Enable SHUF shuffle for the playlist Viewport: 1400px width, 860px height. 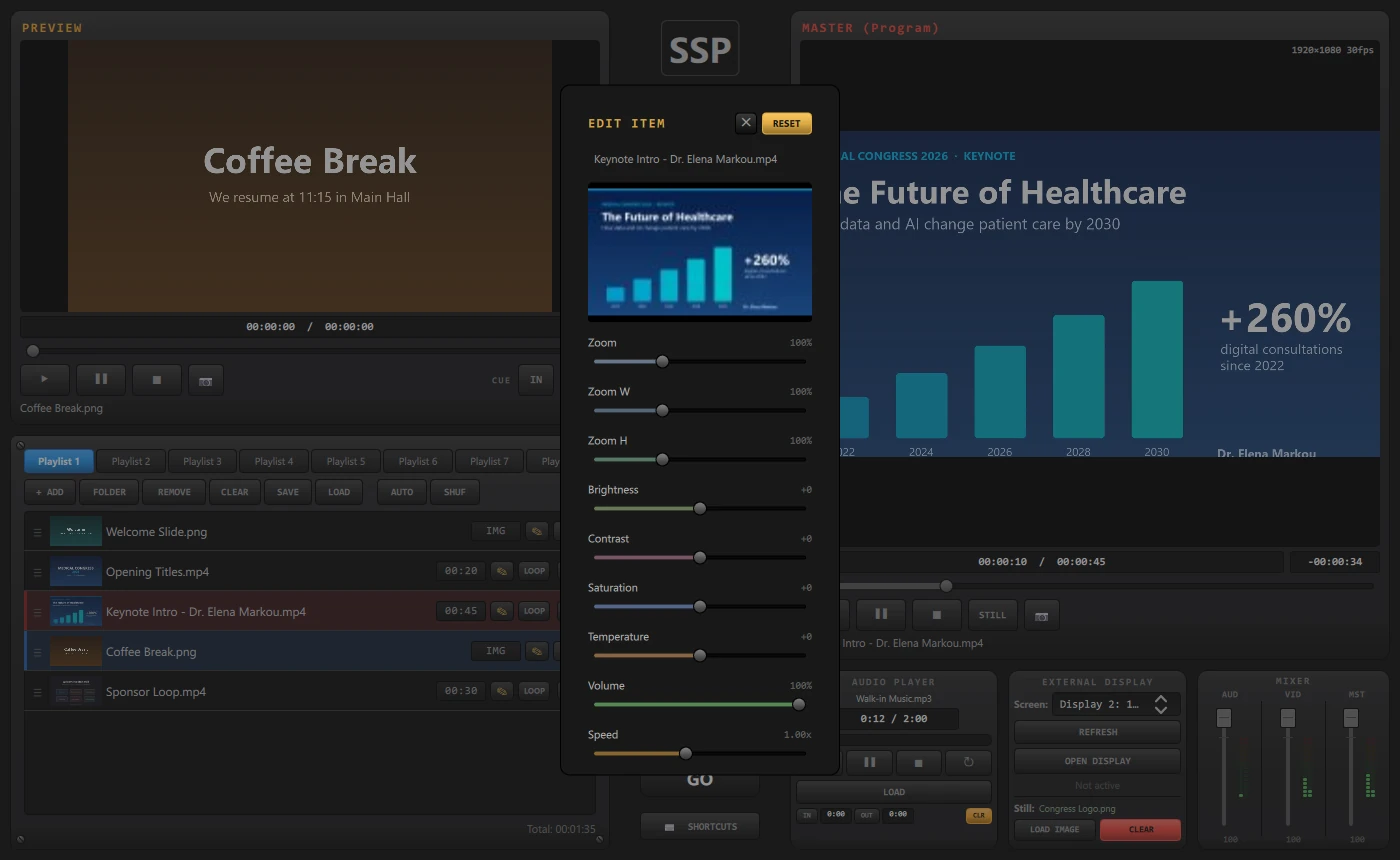pos(455,492)
